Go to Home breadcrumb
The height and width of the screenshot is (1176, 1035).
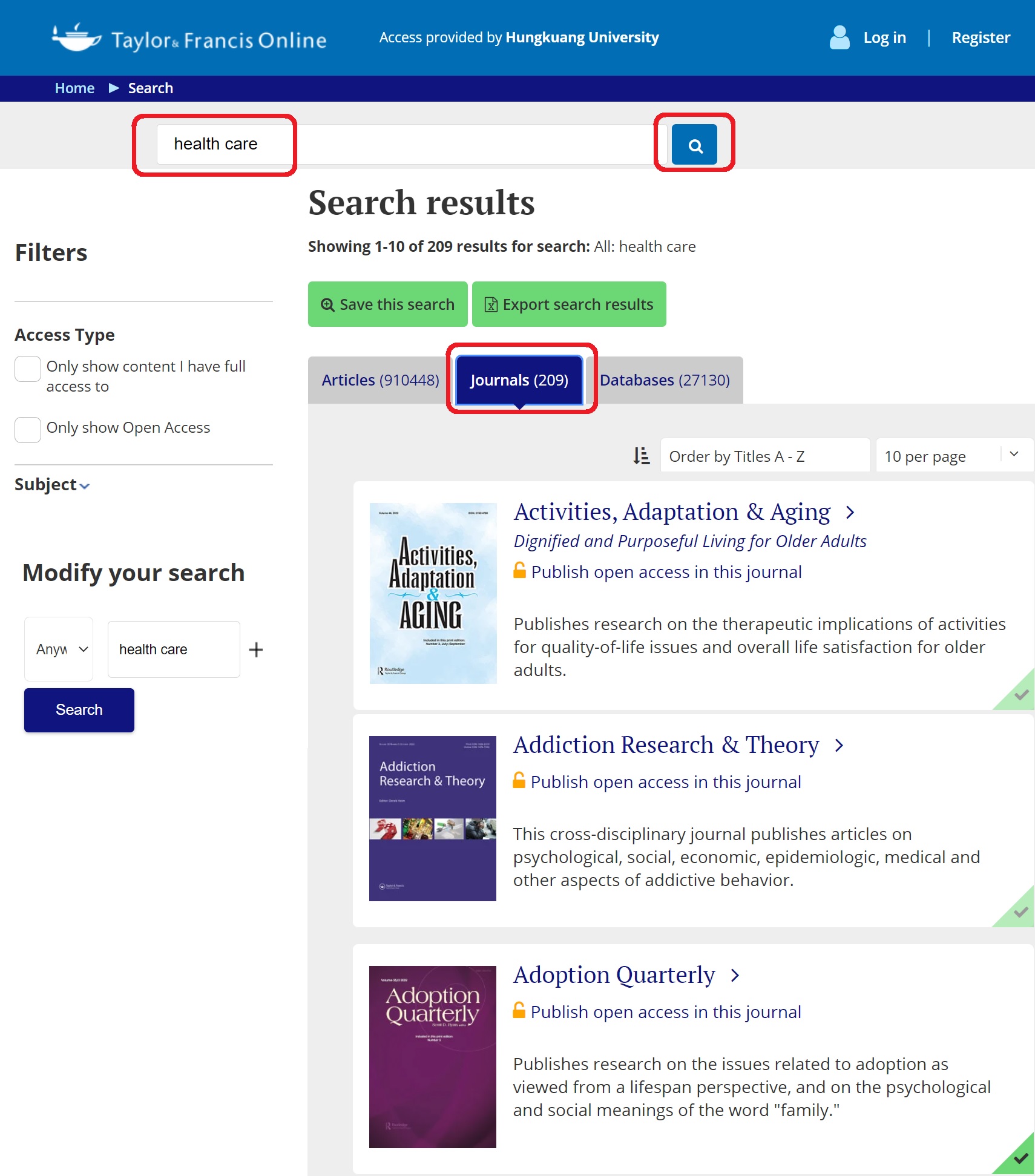74,88
